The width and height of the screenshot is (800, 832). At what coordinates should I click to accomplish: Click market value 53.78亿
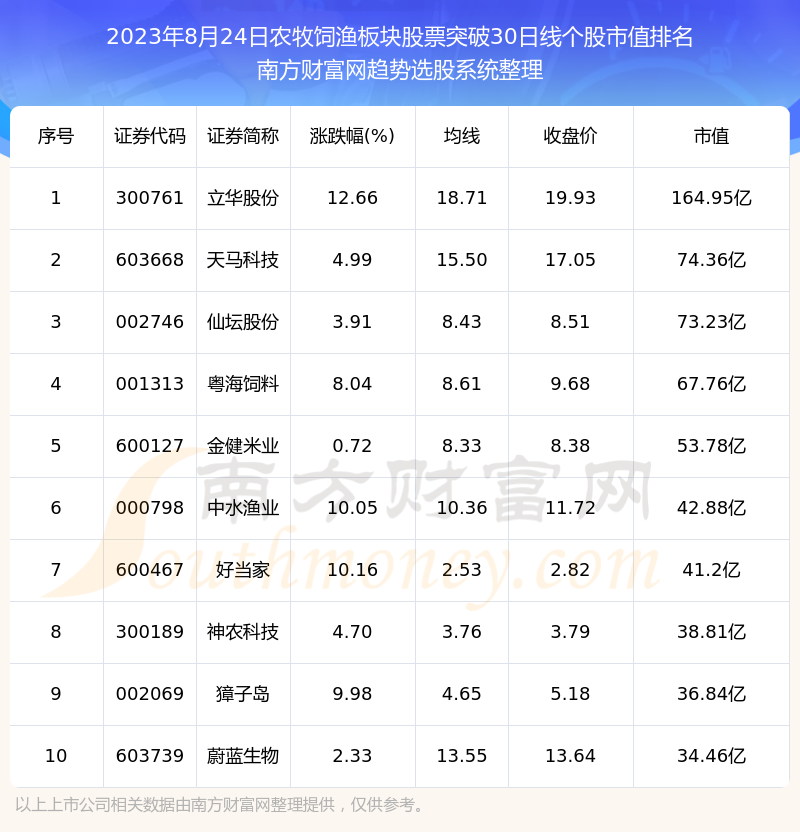[711, 446]
